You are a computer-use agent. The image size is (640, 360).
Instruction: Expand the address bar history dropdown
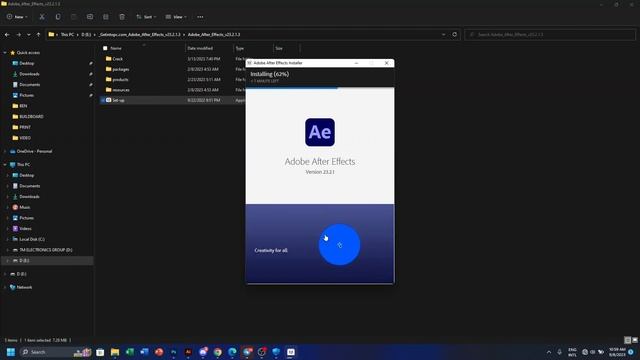pyautogui.click(x=444, y=35)
